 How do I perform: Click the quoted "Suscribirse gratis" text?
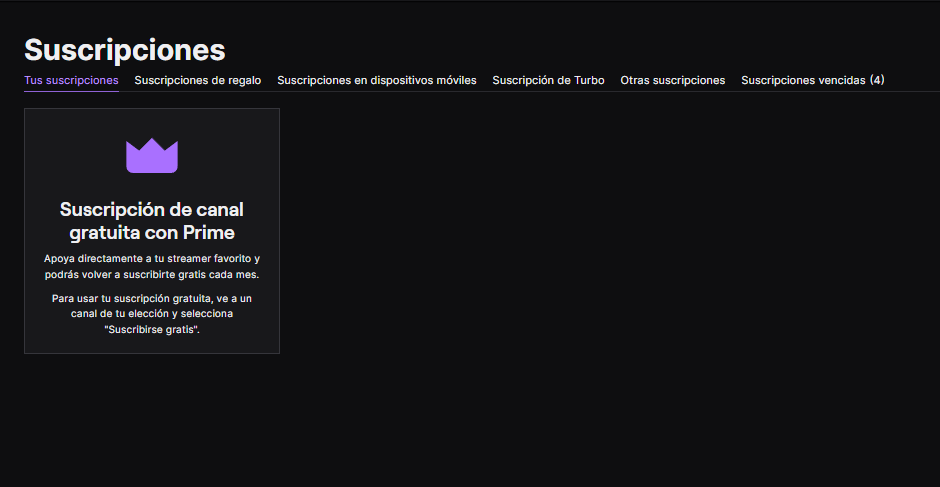coord(151,330)
